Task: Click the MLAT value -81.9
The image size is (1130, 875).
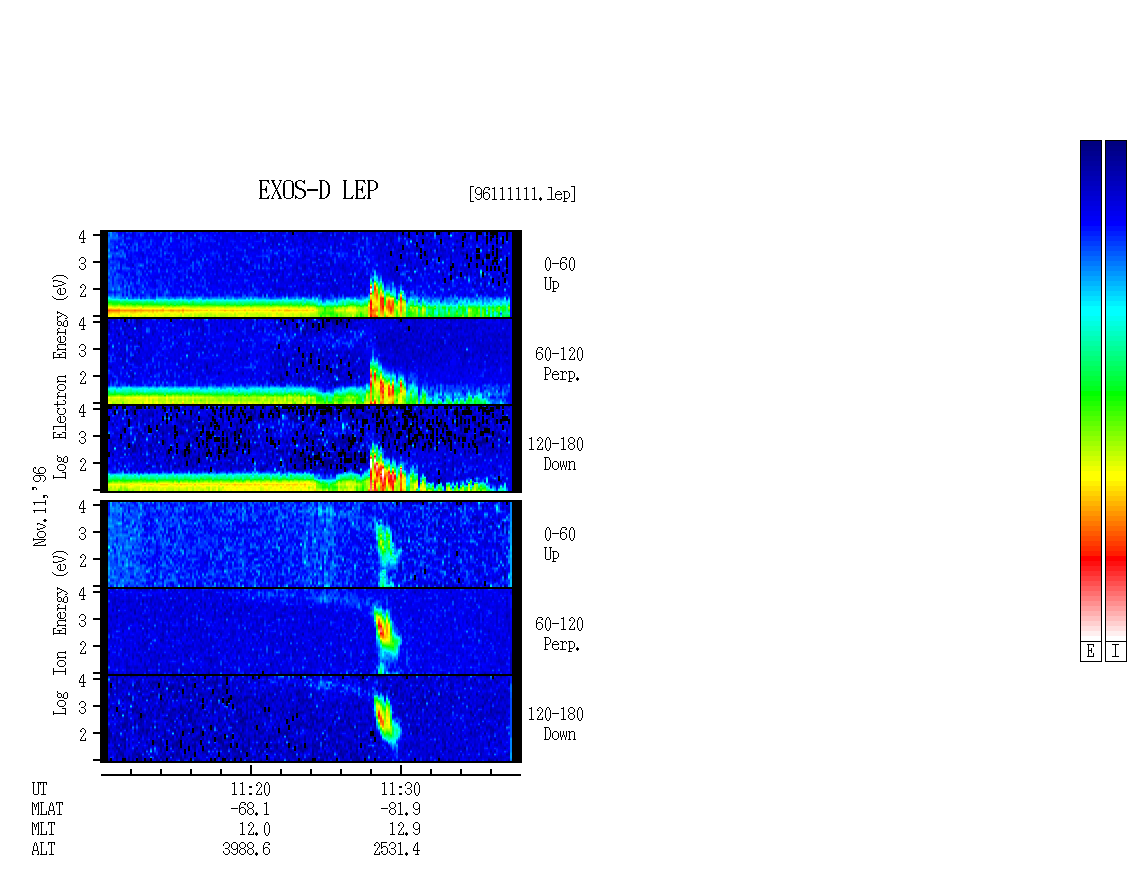Action: pos(400,809)
